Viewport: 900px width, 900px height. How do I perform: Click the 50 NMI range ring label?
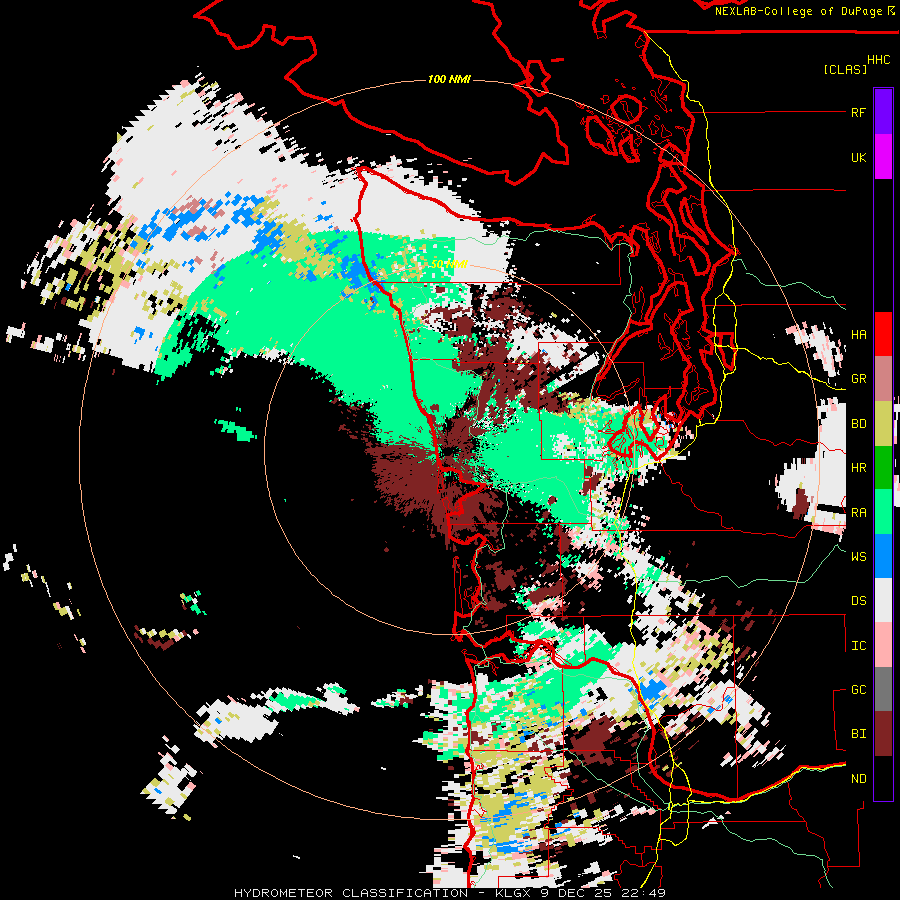coord(449,264)
